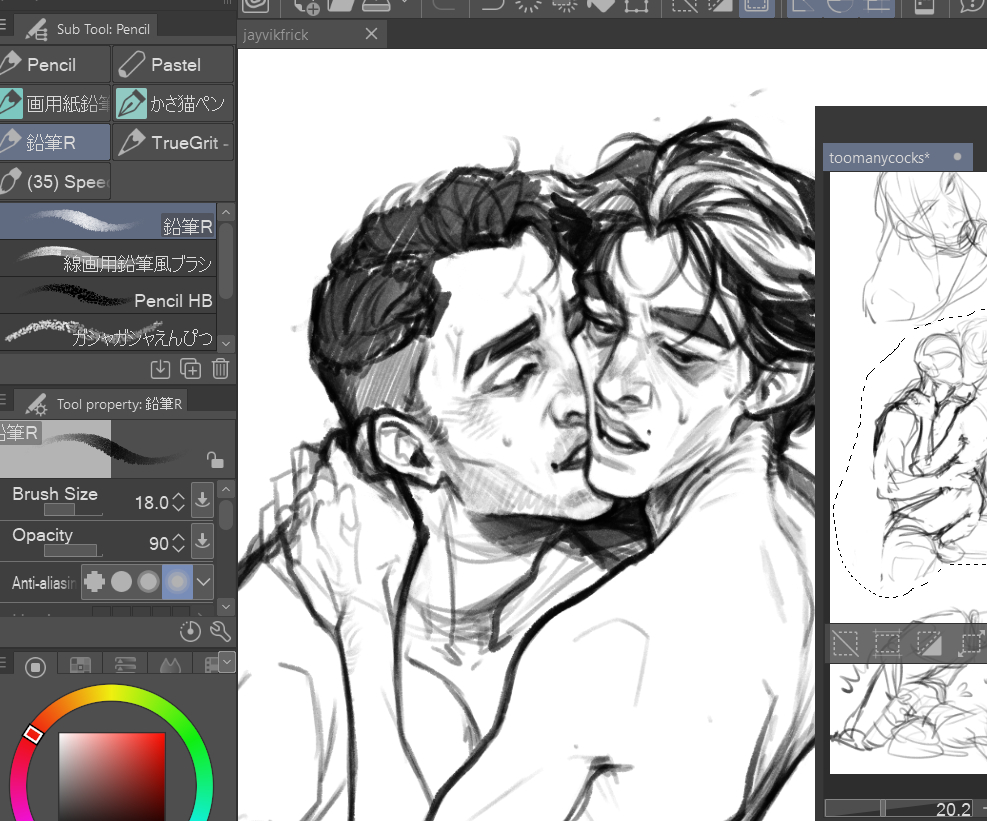This screenshot has height=821, width=987.
Task: Switch to the toomanycocks* canvas tab
Action: click(x=880, y=157)
